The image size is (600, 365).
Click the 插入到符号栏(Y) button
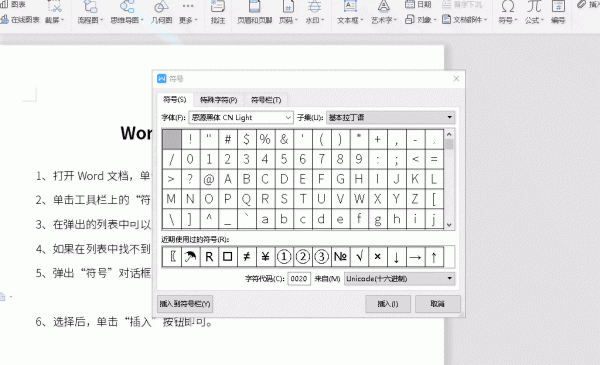coord(185,304)
